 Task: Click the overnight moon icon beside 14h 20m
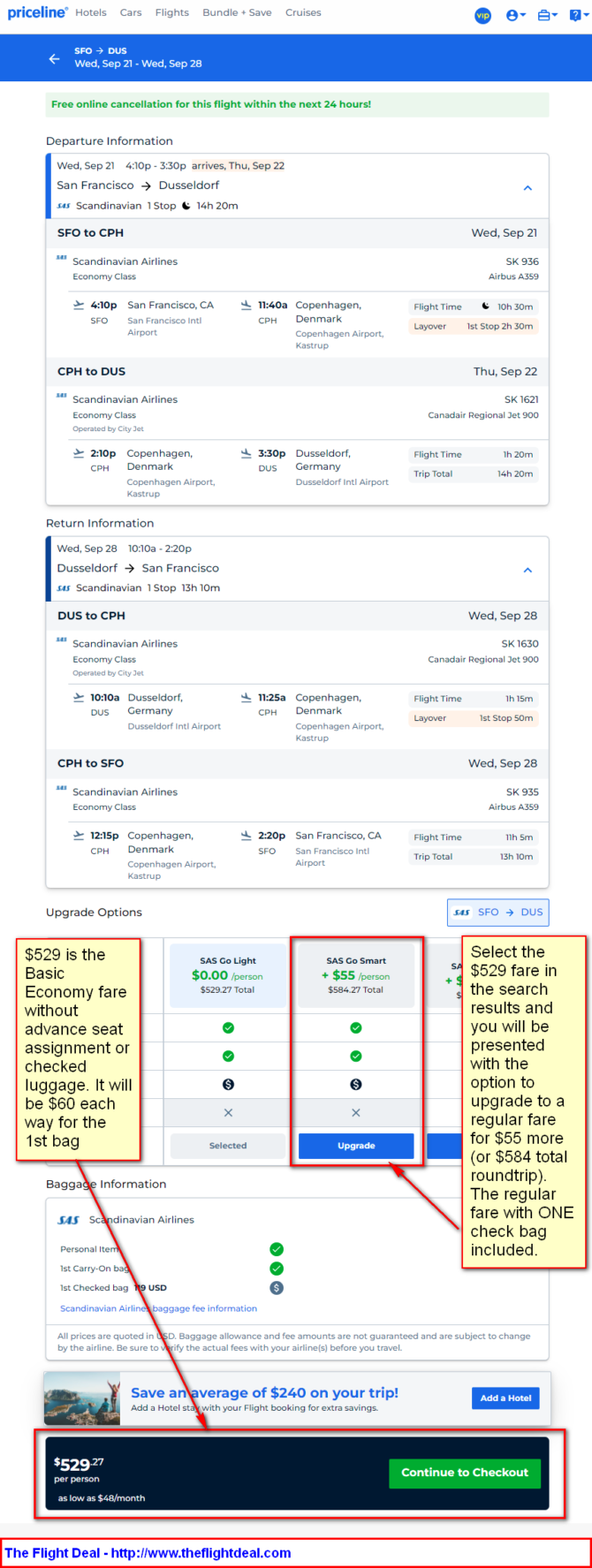tap(186, 206)
